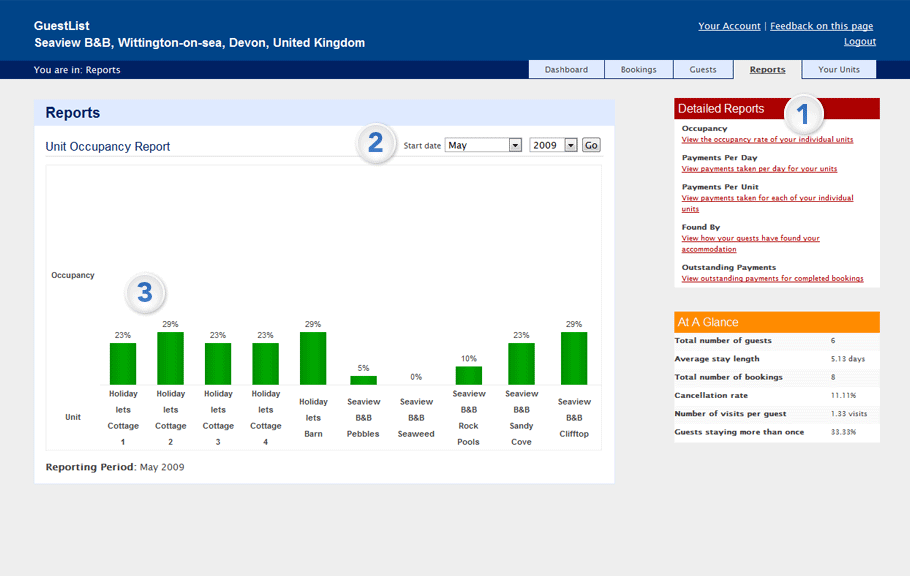The width and height of the screenshot is (910, 576).
Task: View occupancy rate of individual units link
Action: pyautogui.click(x=767, y=139)
